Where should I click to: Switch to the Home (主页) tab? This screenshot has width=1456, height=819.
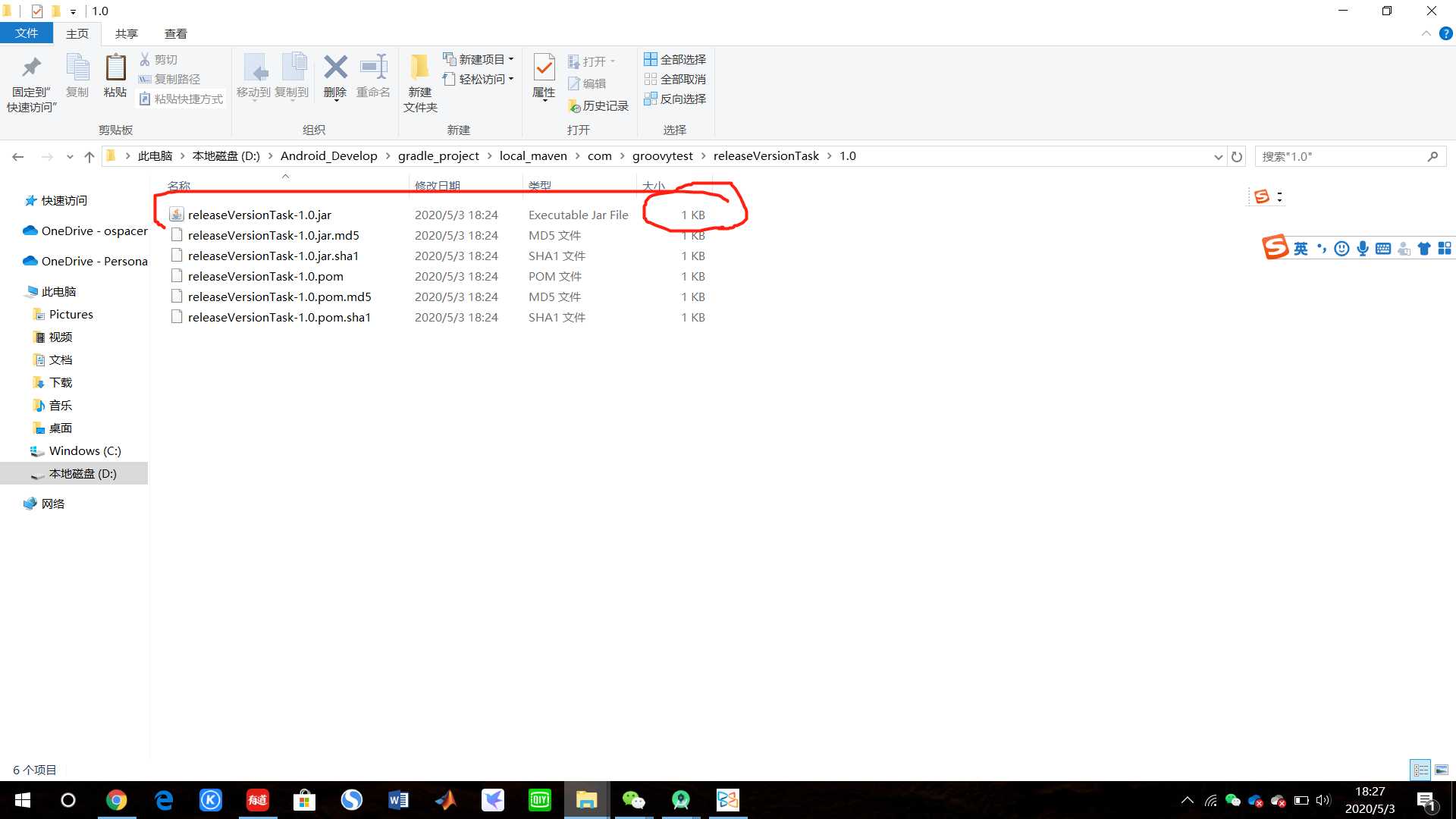pyautogui.click(x=77, y=33)
